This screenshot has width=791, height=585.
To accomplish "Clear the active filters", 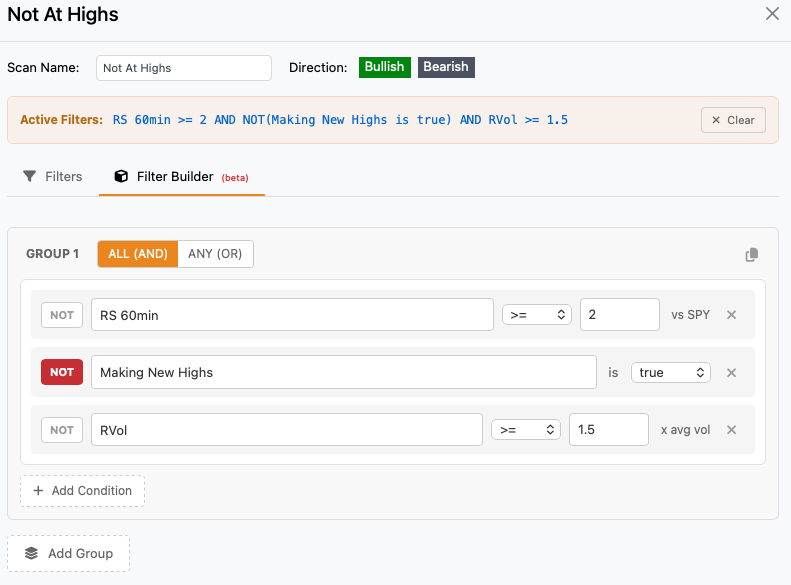I will [x=733, y=120].
